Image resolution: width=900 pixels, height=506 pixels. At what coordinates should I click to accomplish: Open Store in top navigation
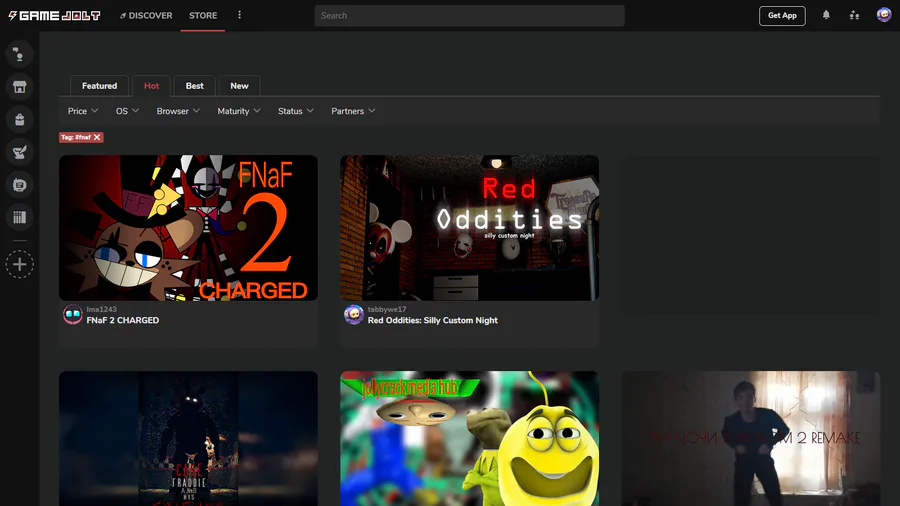(203, 15)
